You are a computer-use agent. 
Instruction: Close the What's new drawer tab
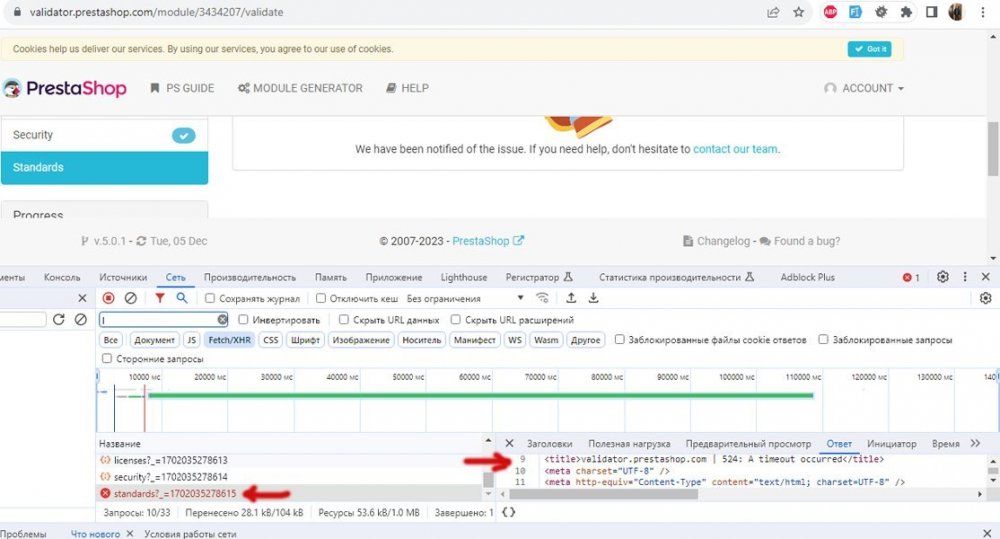tap(129, 534)
